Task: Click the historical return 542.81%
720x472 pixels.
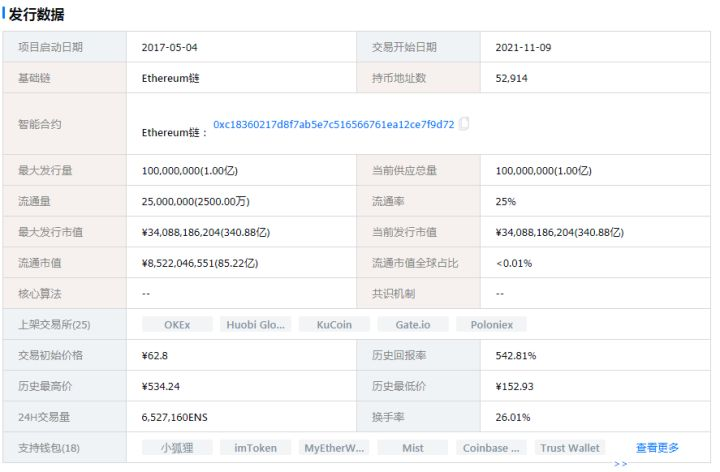Action: pos(516,355)
